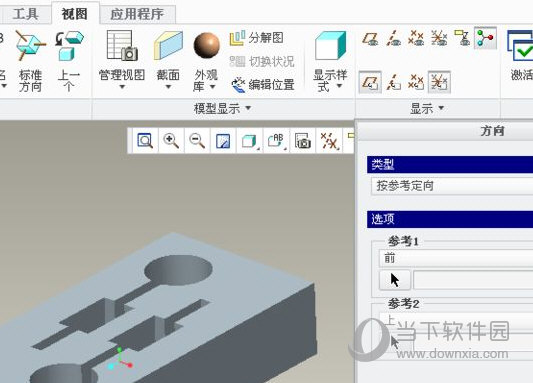Click the Zoom In magnifier icon

171,141
